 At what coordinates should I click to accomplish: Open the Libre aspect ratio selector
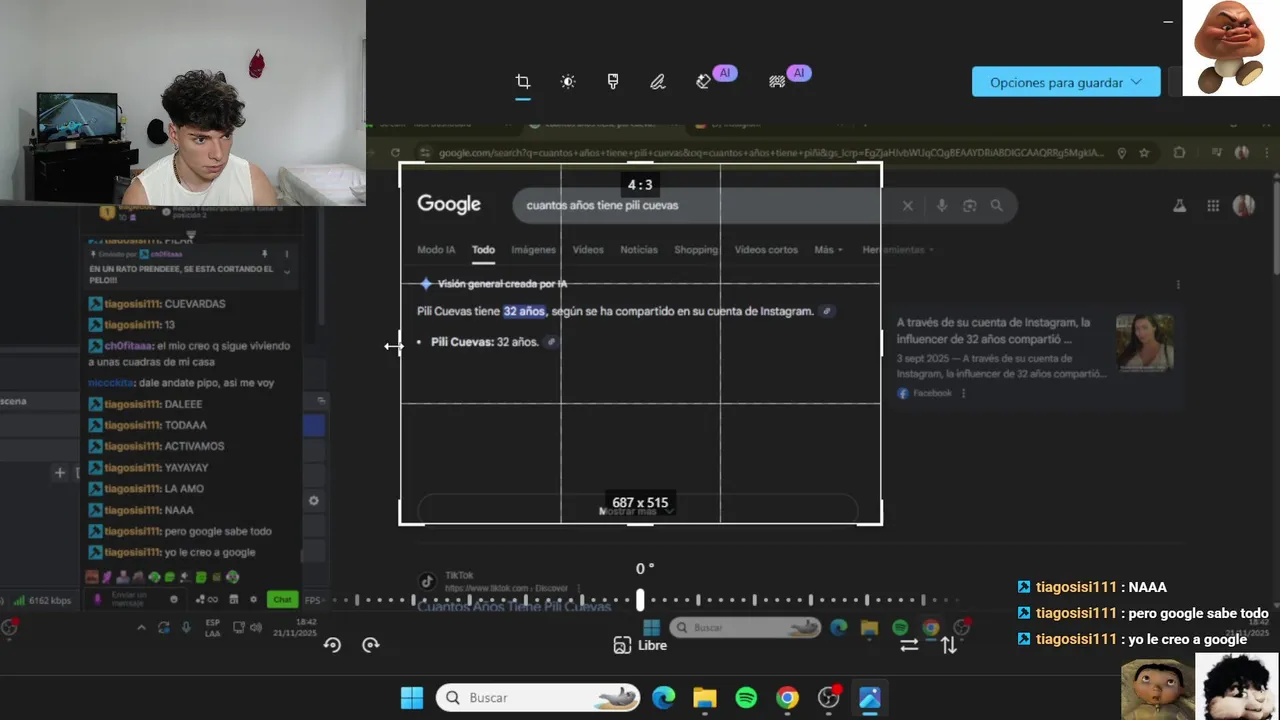tap(640, 645)
